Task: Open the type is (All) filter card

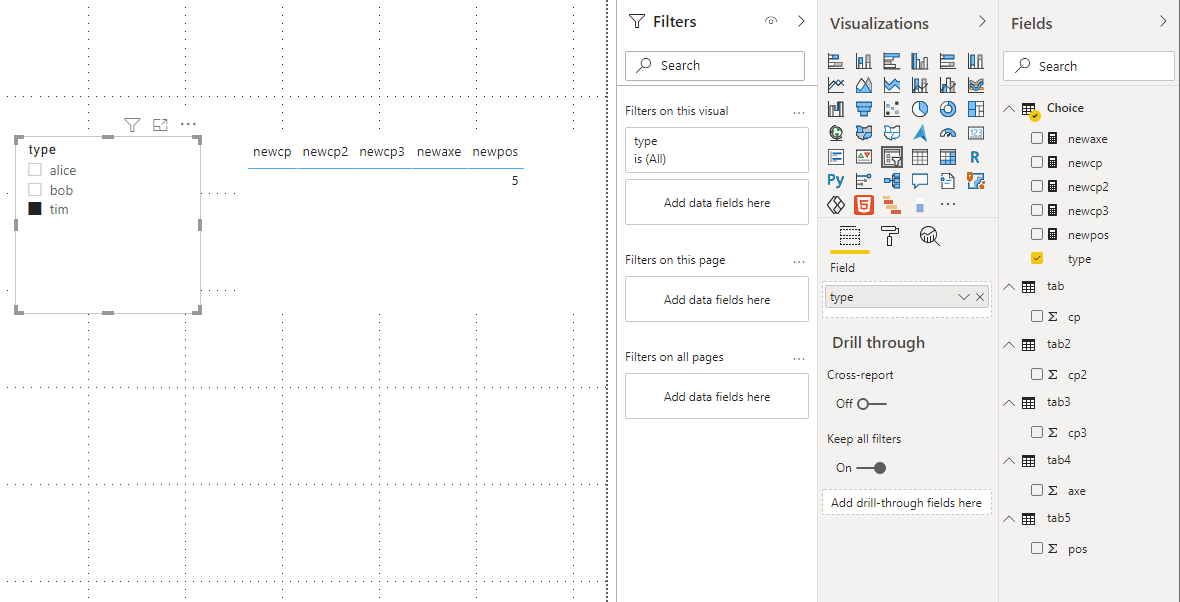Action: (x=716, y=150)
